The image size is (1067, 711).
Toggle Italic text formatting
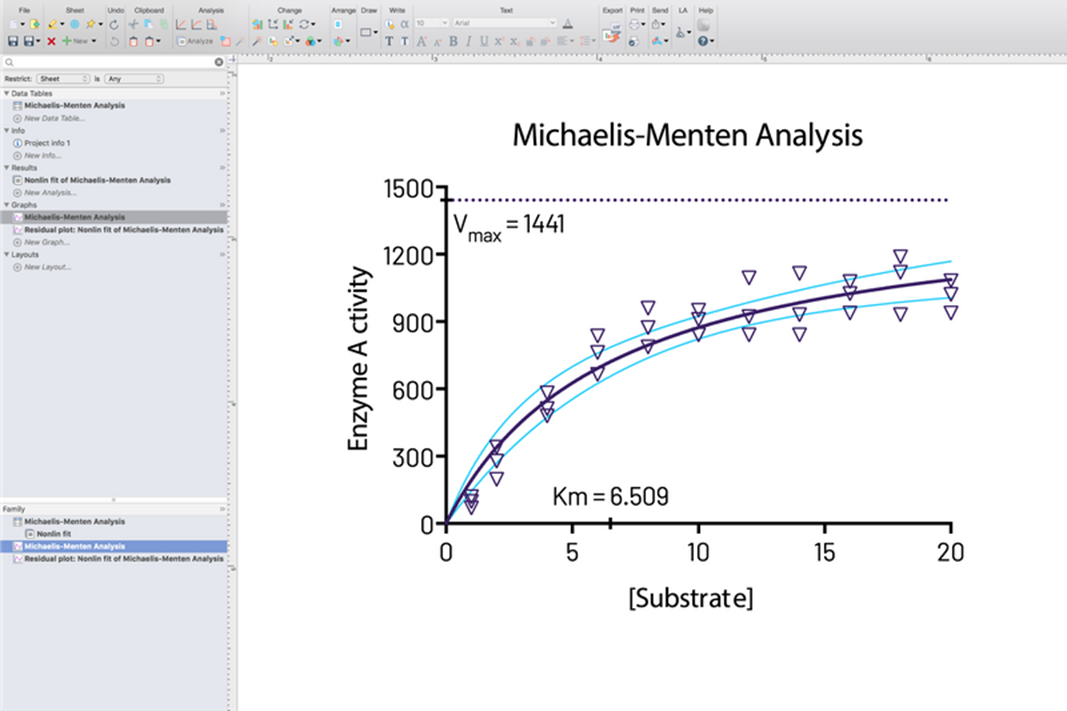point(468,41)
